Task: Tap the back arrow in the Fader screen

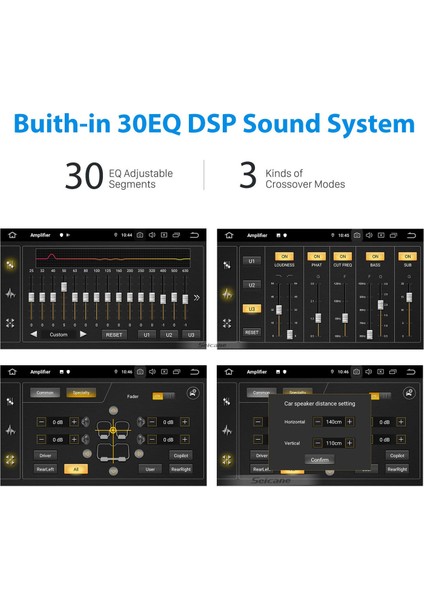Action: coord(194,372)
